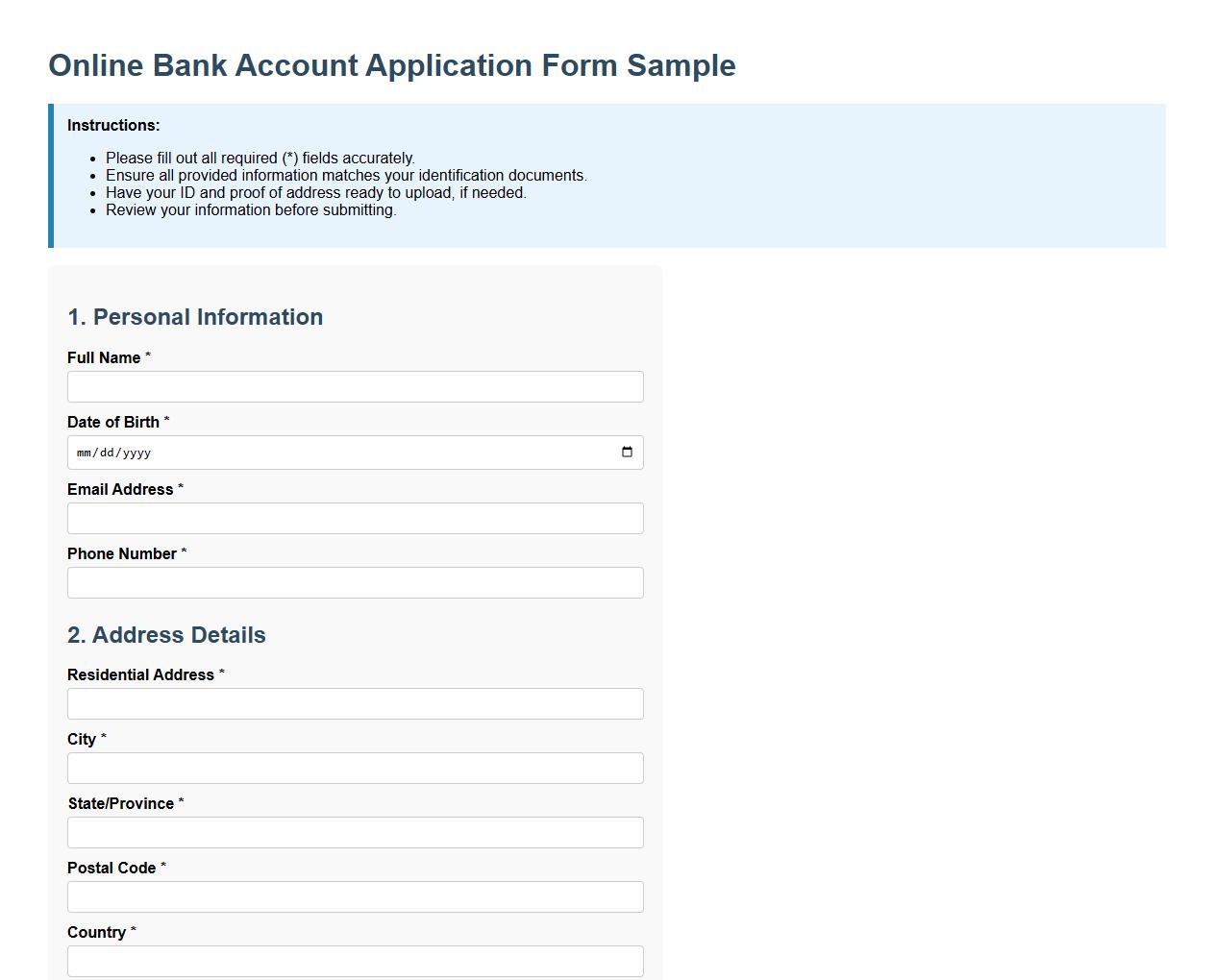
Task: Click the Postal Code input field
Action: [355, 896]
